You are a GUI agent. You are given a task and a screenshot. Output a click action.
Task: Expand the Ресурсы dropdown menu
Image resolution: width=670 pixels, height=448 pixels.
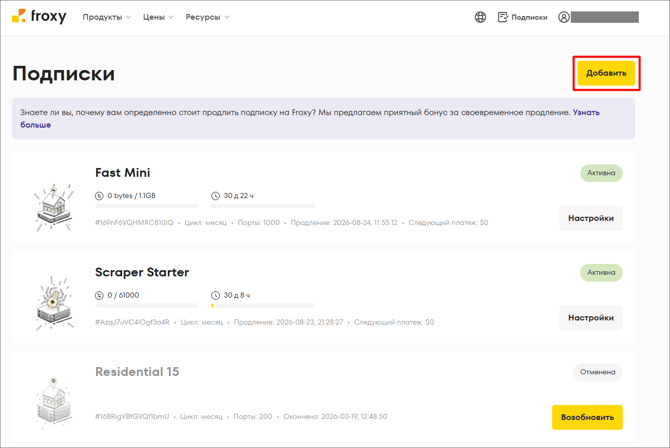pos(207,17)
